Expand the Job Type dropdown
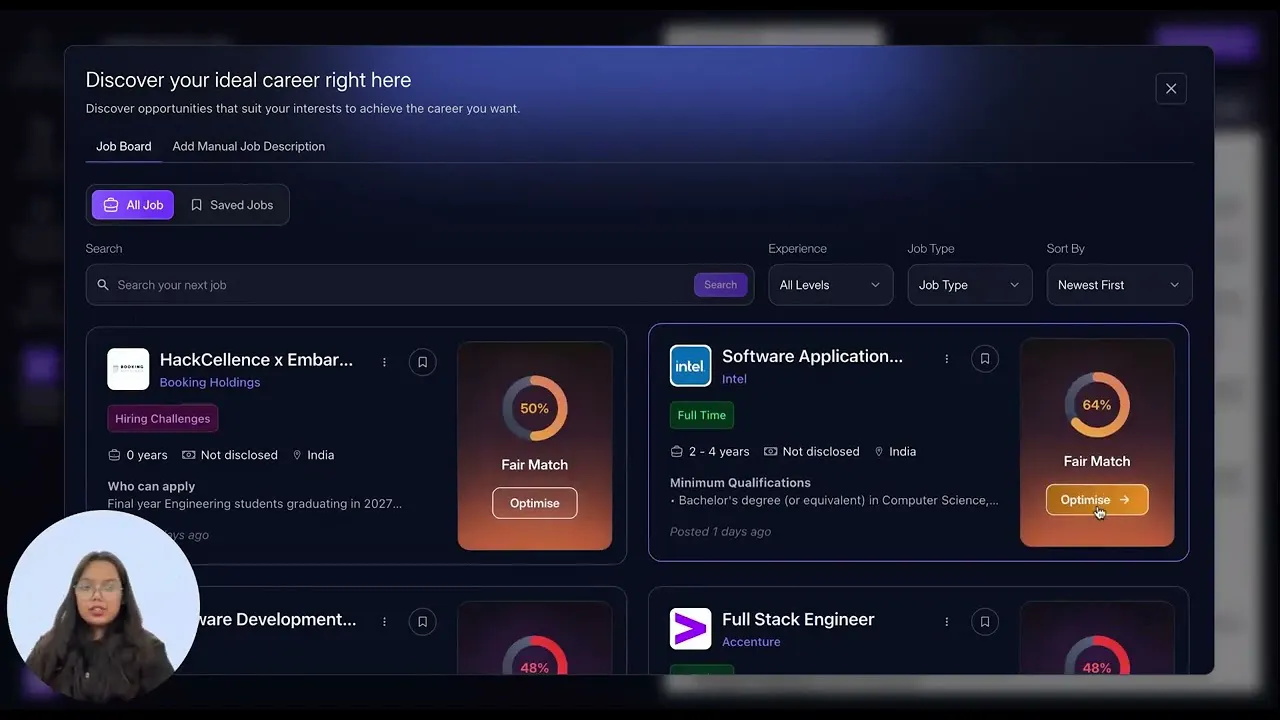1280x720 pixels. point(970,285)
